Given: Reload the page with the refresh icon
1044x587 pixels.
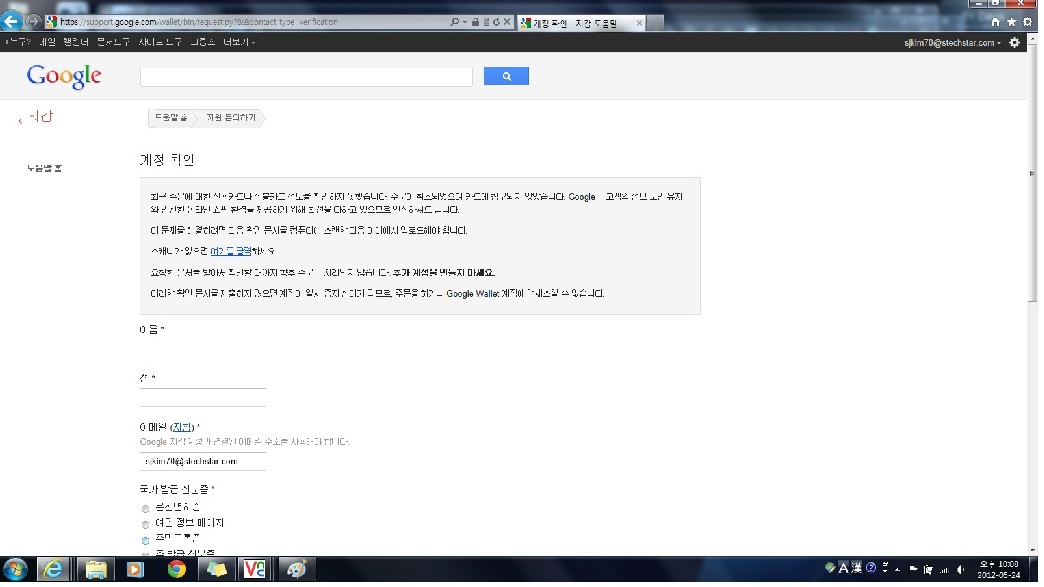Looking at the screenshot, I should [x=496, y=22].
